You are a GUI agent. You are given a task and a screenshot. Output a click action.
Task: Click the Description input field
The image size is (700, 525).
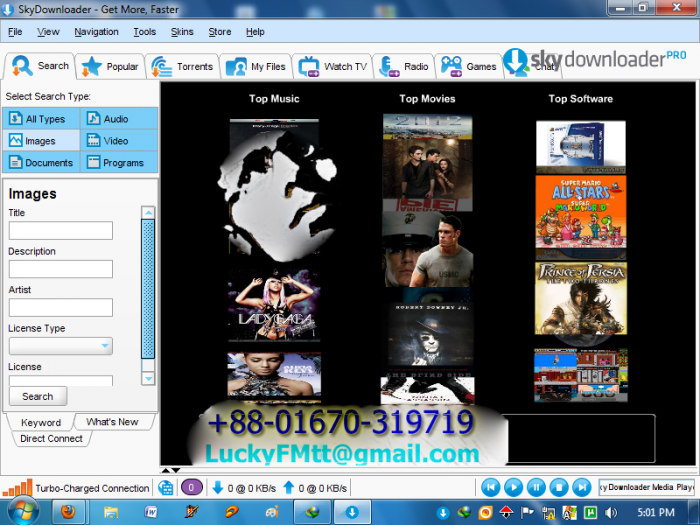click(61, 269)
